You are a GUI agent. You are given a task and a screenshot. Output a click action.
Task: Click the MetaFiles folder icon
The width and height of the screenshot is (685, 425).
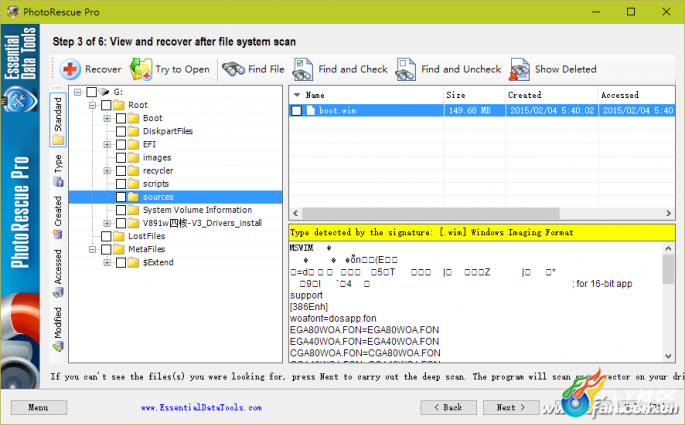(x=119, y=249)
